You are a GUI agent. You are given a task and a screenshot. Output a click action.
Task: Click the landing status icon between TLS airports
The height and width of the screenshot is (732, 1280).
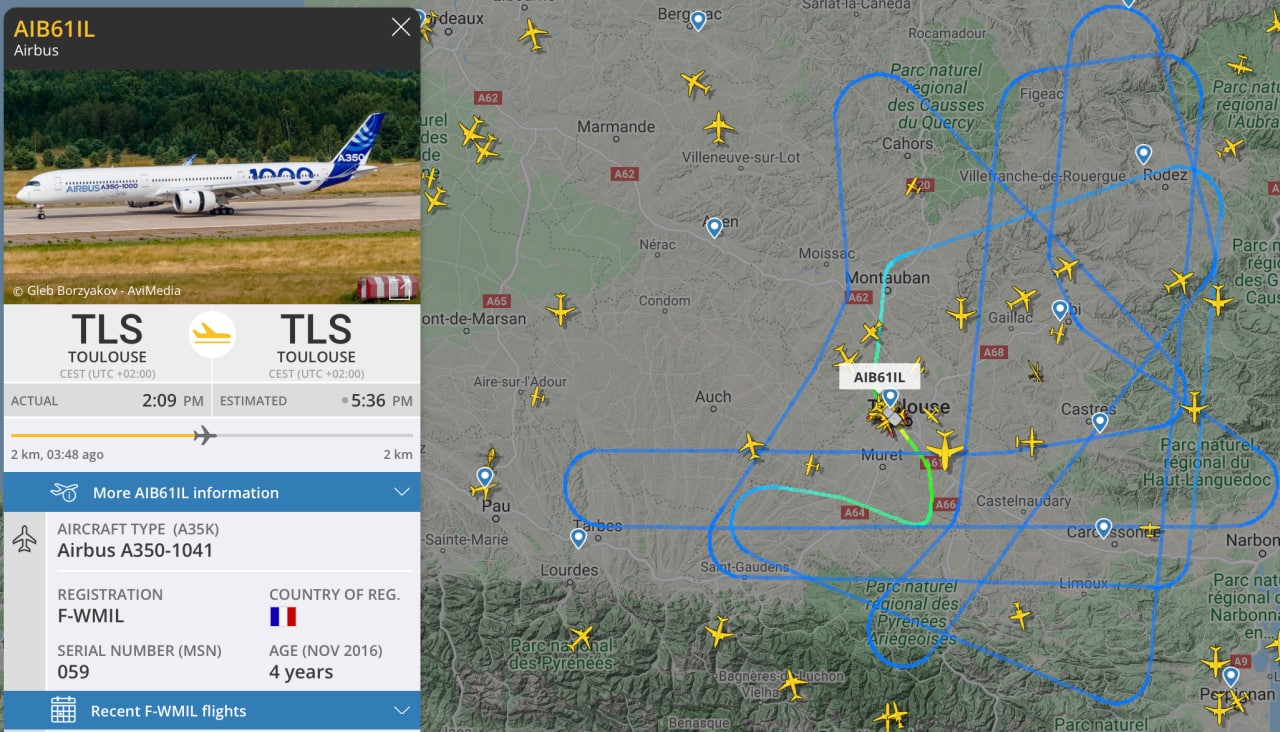click(212, 335)
